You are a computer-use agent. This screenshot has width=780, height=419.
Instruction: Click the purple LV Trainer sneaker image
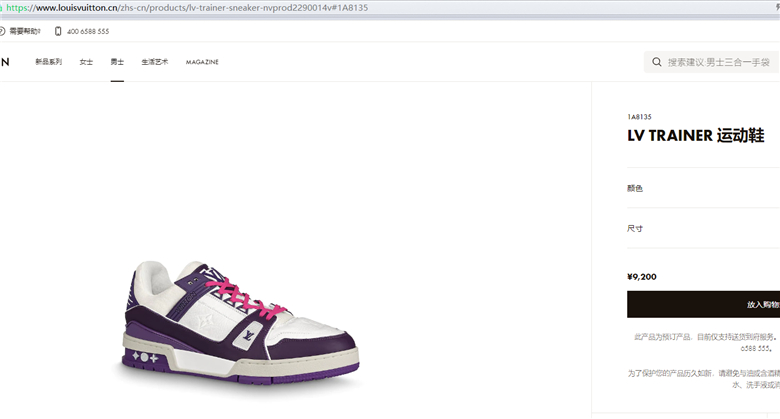240,323
